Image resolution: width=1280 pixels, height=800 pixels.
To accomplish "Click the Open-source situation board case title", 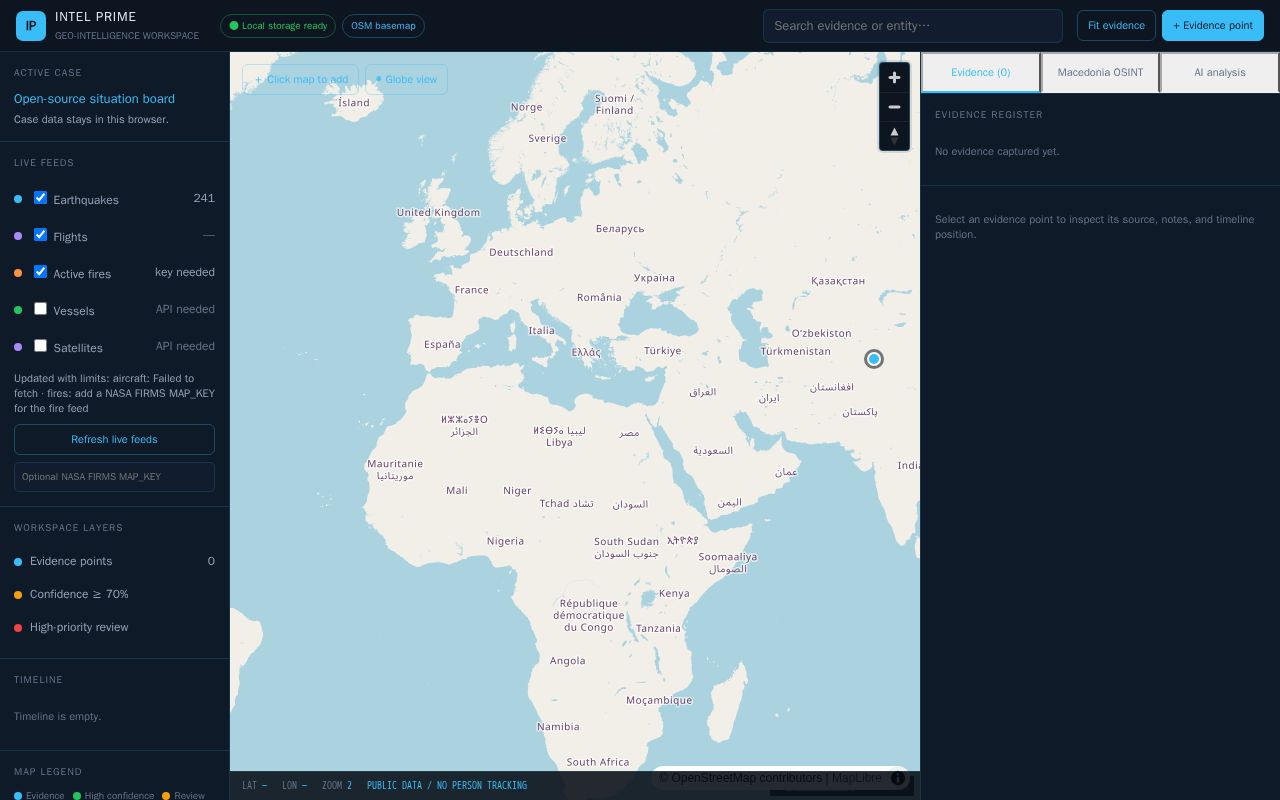I will click(x=94, y=99).
